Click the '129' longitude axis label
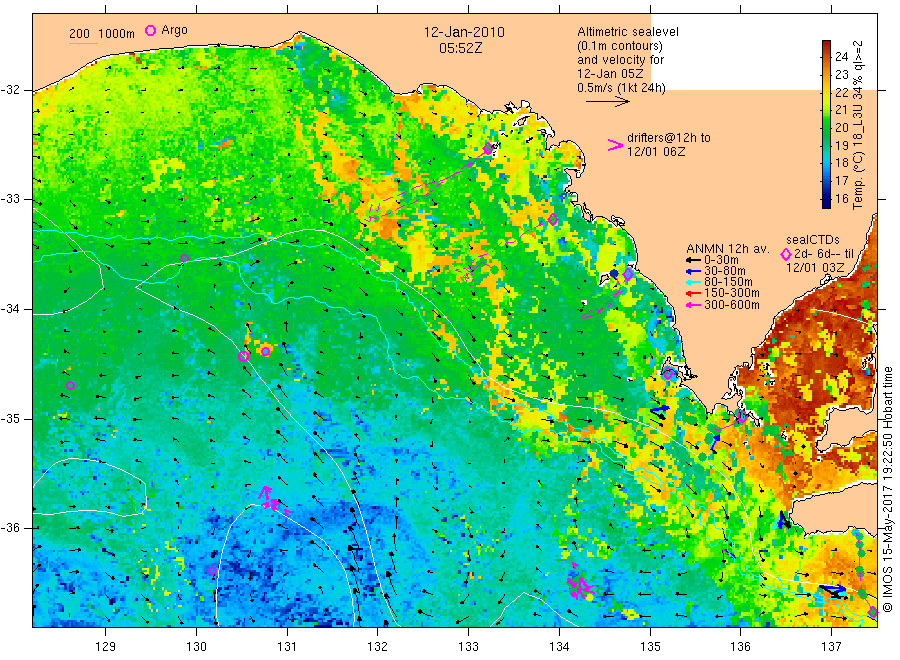 tap(106, 647)
